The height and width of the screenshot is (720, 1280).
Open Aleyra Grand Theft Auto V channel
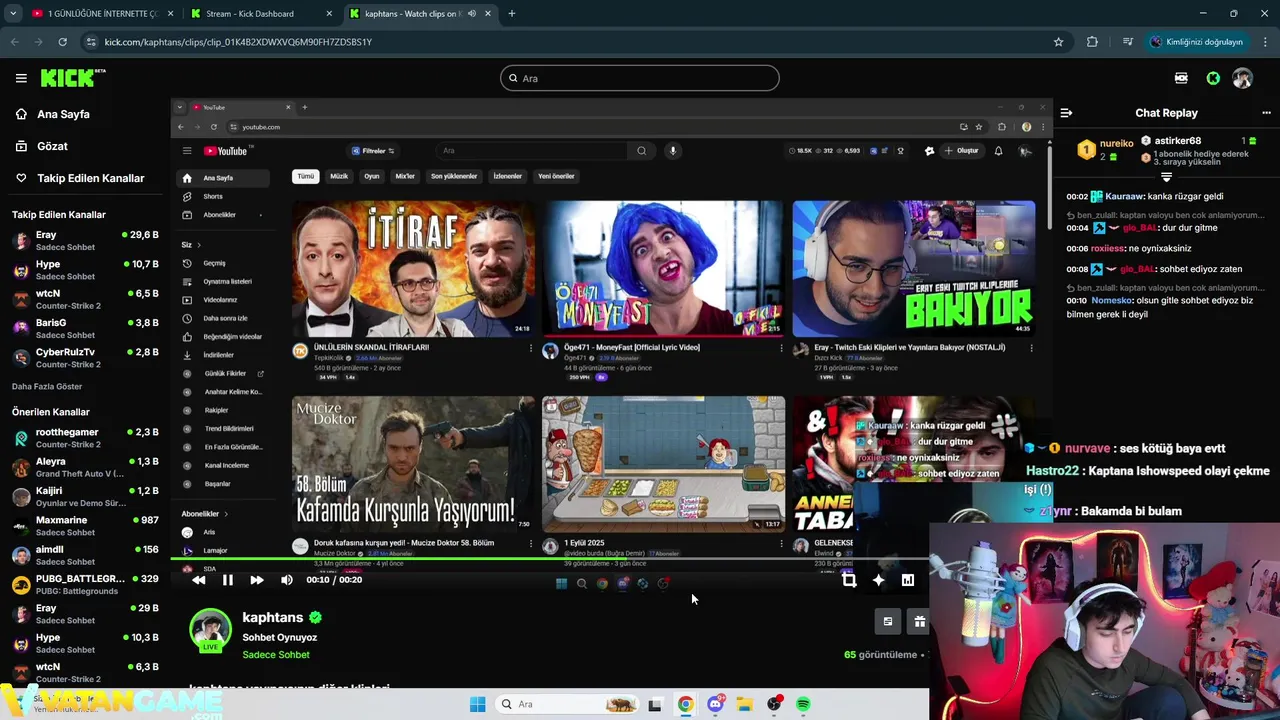[x=85, y=467]
